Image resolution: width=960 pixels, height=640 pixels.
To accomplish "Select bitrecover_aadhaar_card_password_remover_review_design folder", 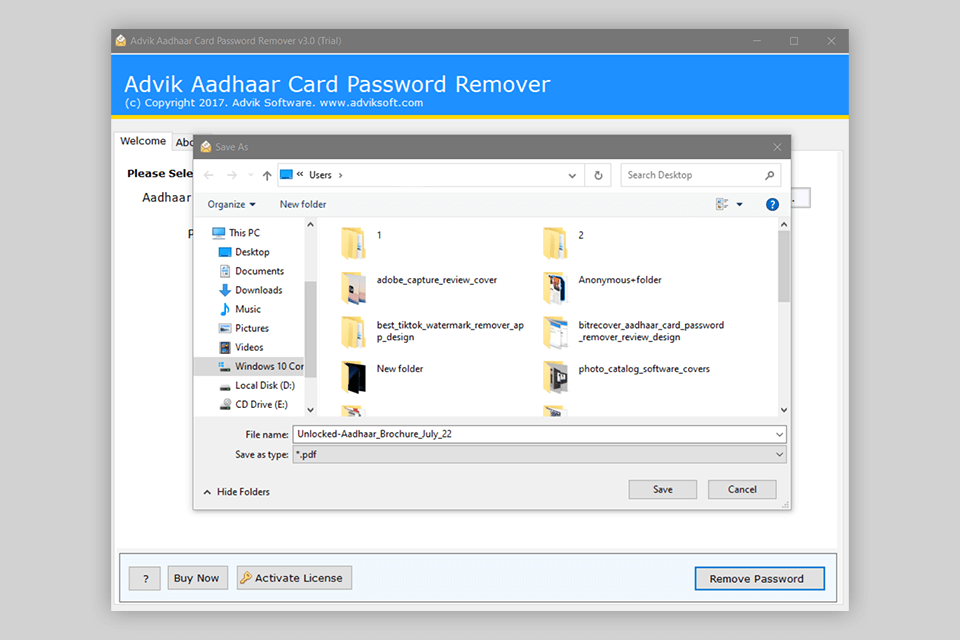I will point(633,331).
